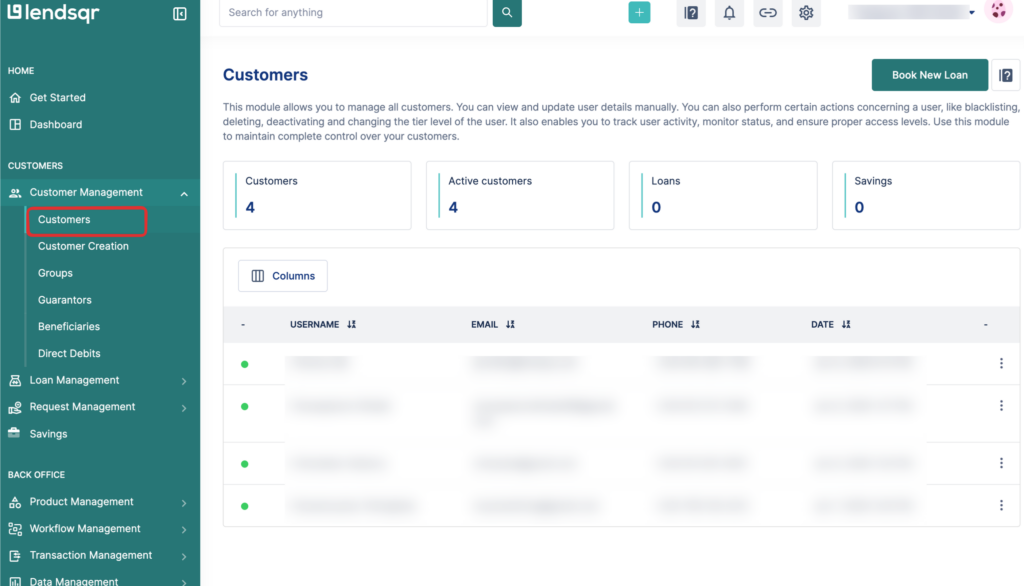Open the documentation icon beside notifications
The height and width of the screenshot is (586, 1024).
point(690,13)
